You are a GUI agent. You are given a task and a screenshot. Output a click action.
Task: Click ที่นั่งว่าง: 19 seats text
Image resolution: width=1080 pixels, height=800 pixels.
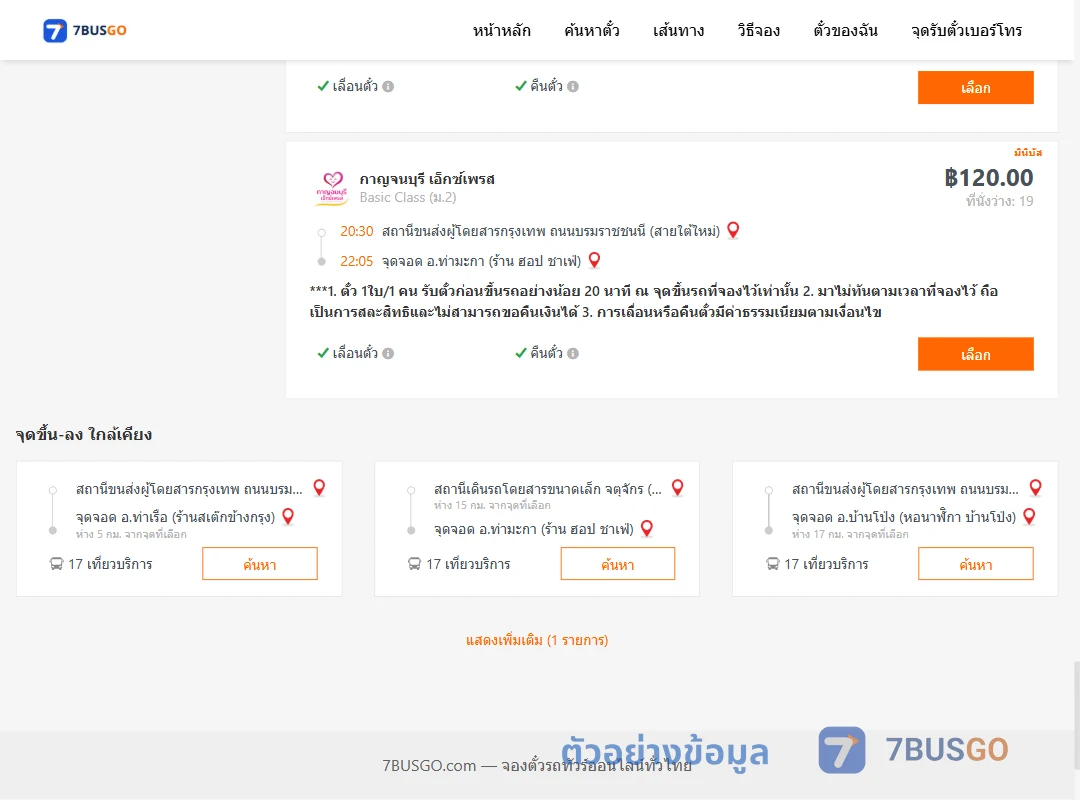999,201
